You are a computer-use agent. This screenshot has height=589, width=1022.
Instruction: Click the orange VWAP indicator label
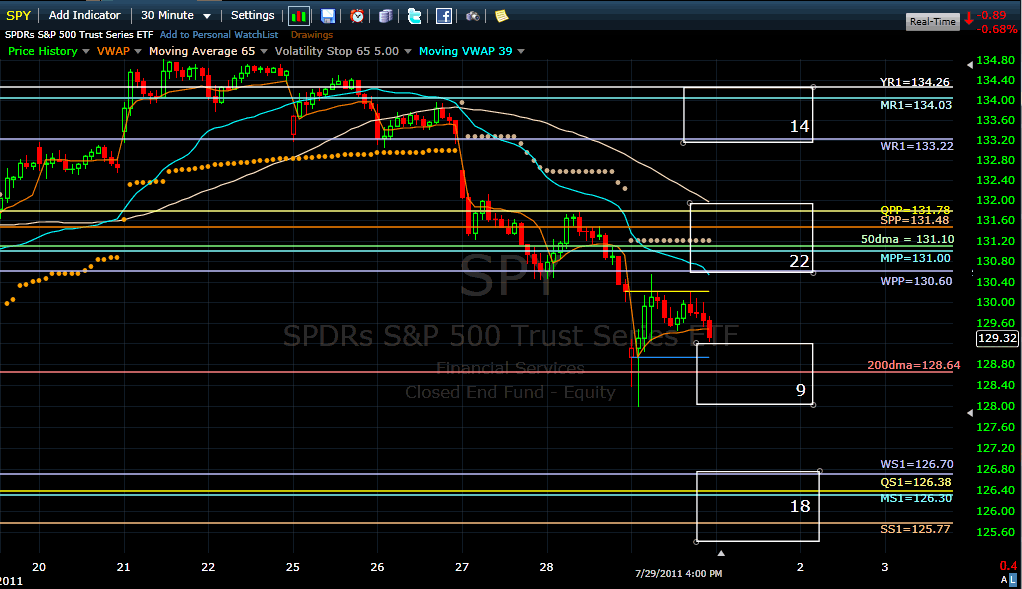click(113, 51)
